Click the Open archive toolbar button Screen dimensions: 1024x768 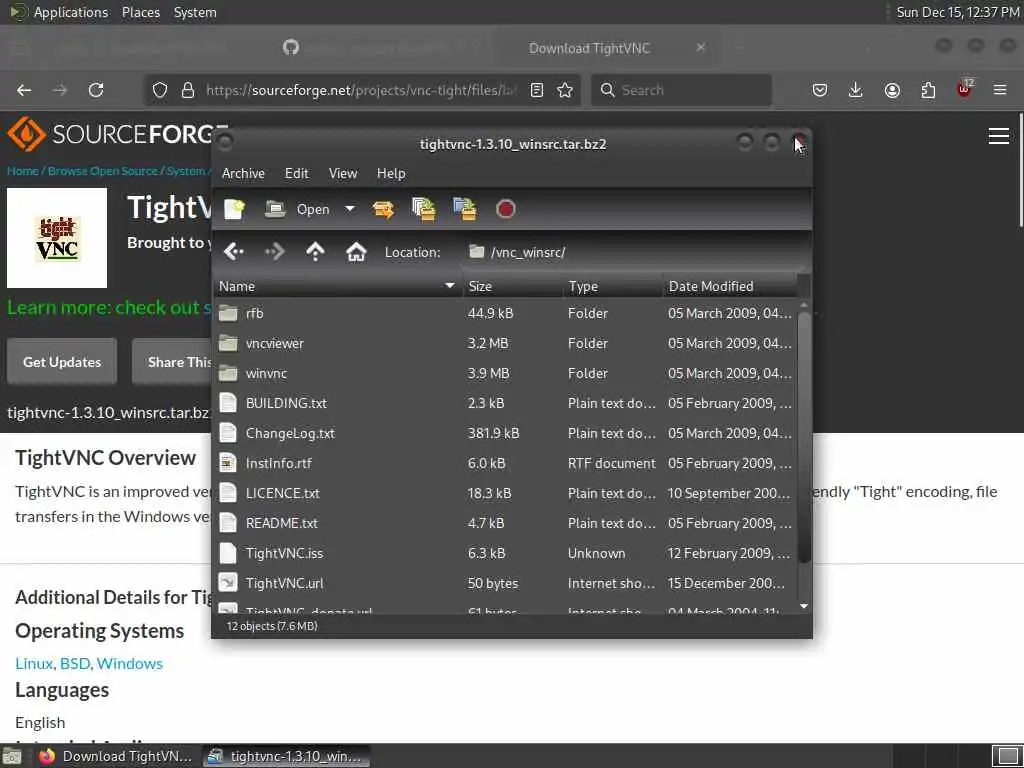click(297, 209)
